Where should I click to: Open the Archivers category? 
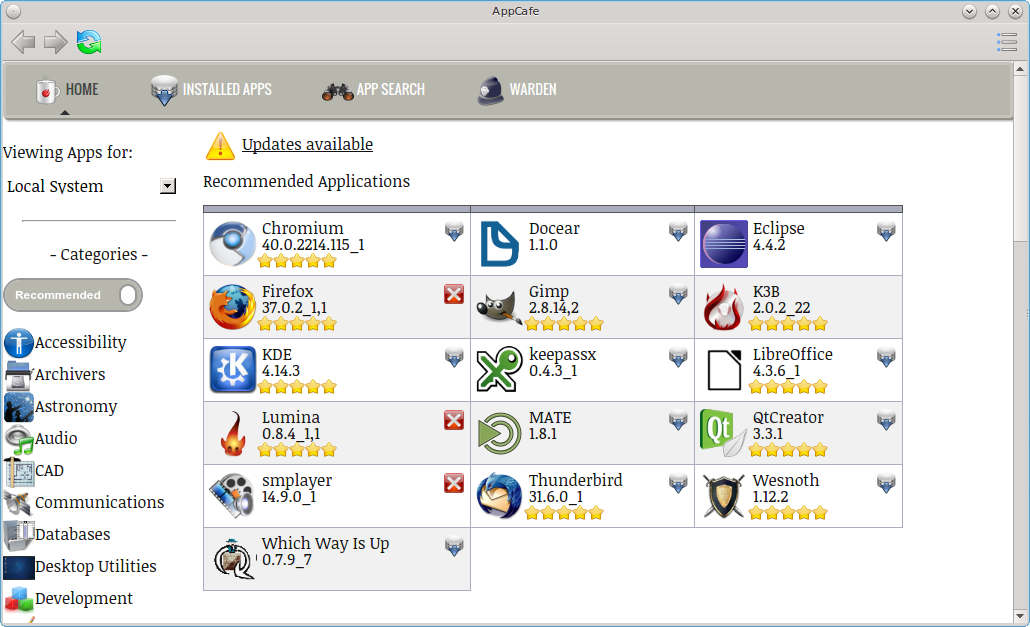click(70, 374)
